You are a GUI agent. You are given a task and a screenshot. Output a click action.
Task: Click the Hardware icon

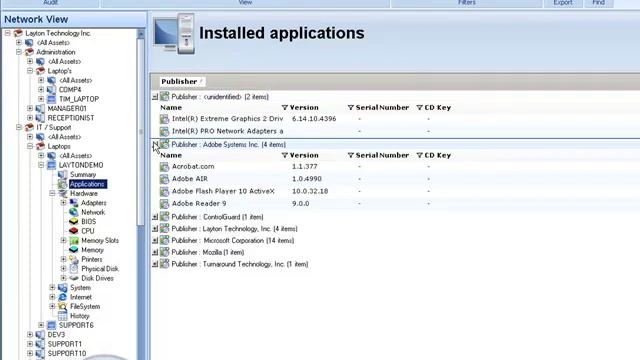pyautogui.click(x=62, y=193)
